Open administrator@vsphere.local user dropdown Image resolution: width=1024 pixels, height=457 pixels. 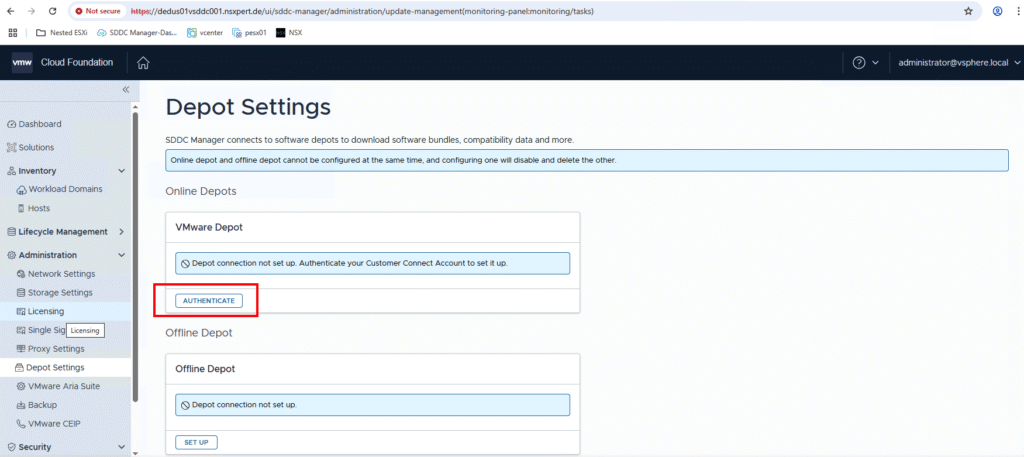pos(959,63)
